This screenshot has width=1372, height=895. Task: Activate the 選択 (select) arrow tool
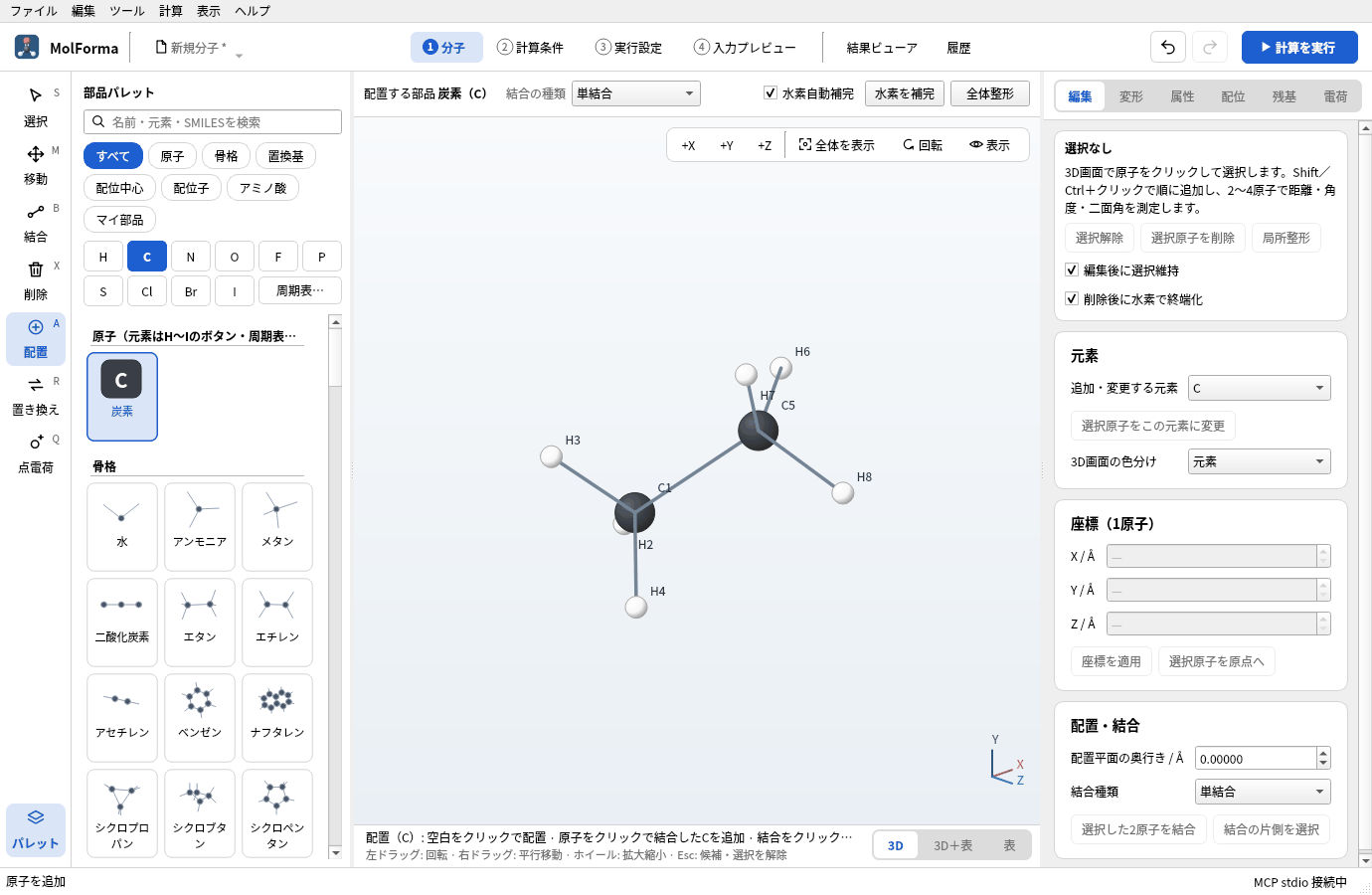(36, 107)
